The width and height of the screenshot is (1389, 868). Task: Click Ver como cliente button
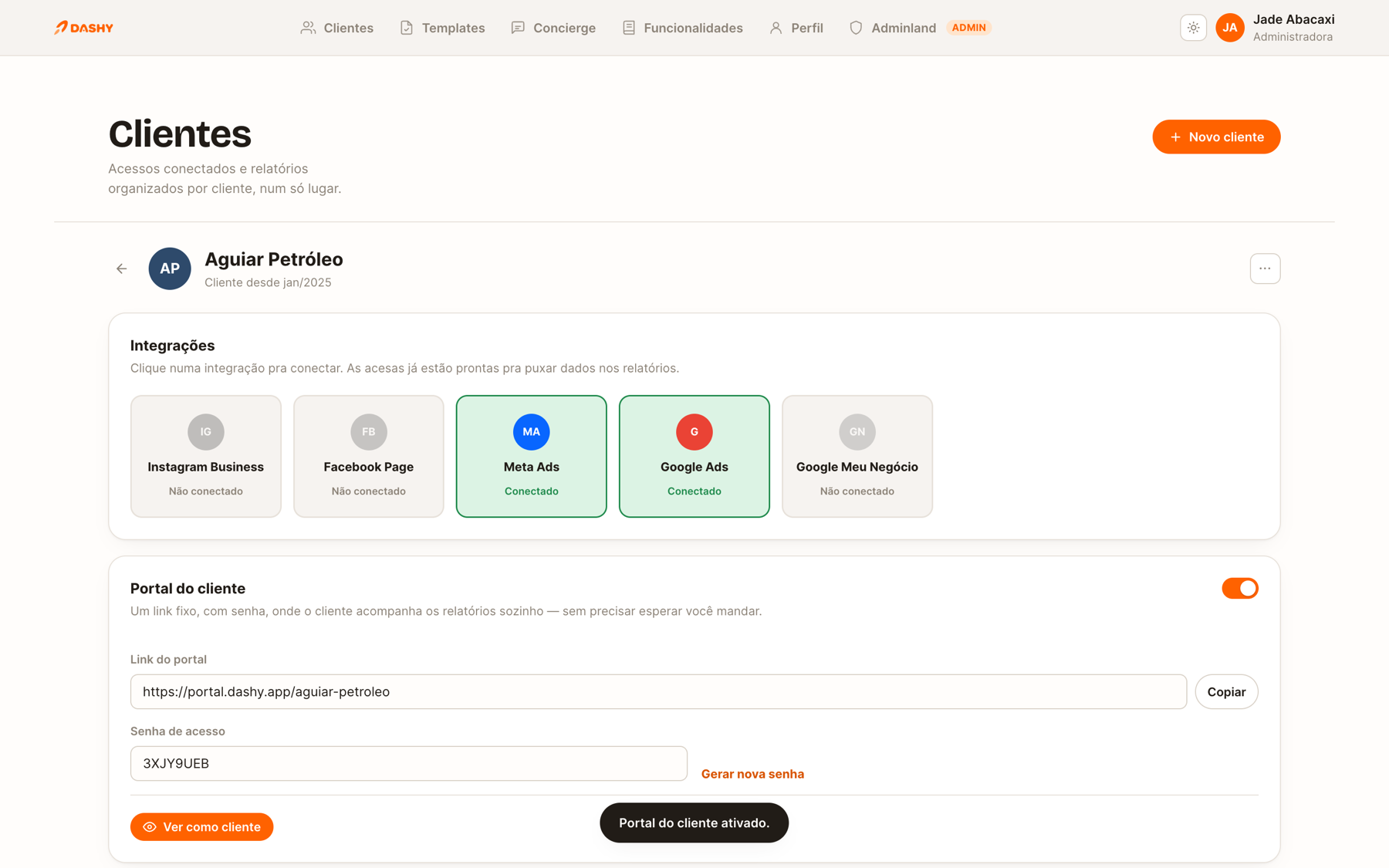201,826
